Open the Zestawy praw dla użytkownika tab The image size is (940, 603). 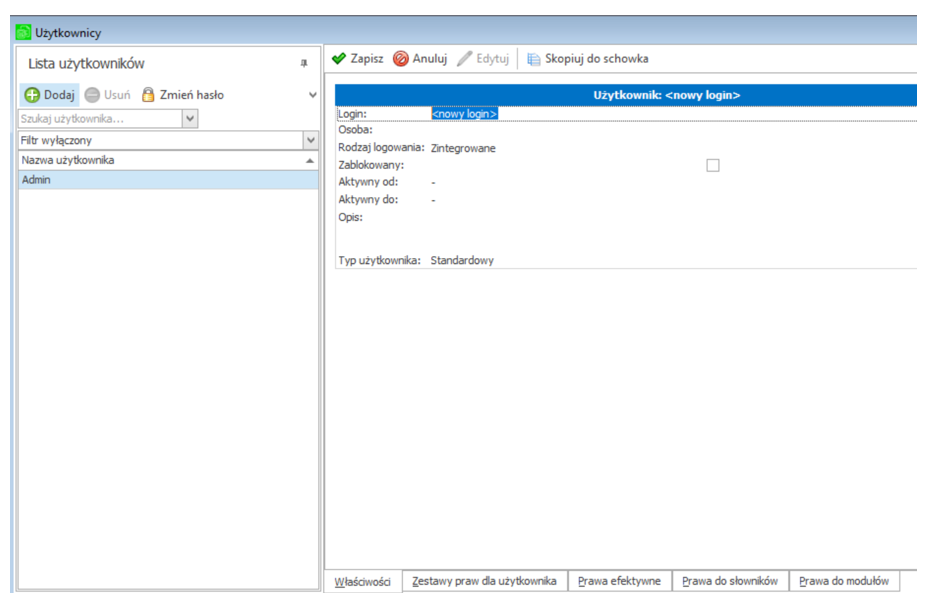click(484, 581)
